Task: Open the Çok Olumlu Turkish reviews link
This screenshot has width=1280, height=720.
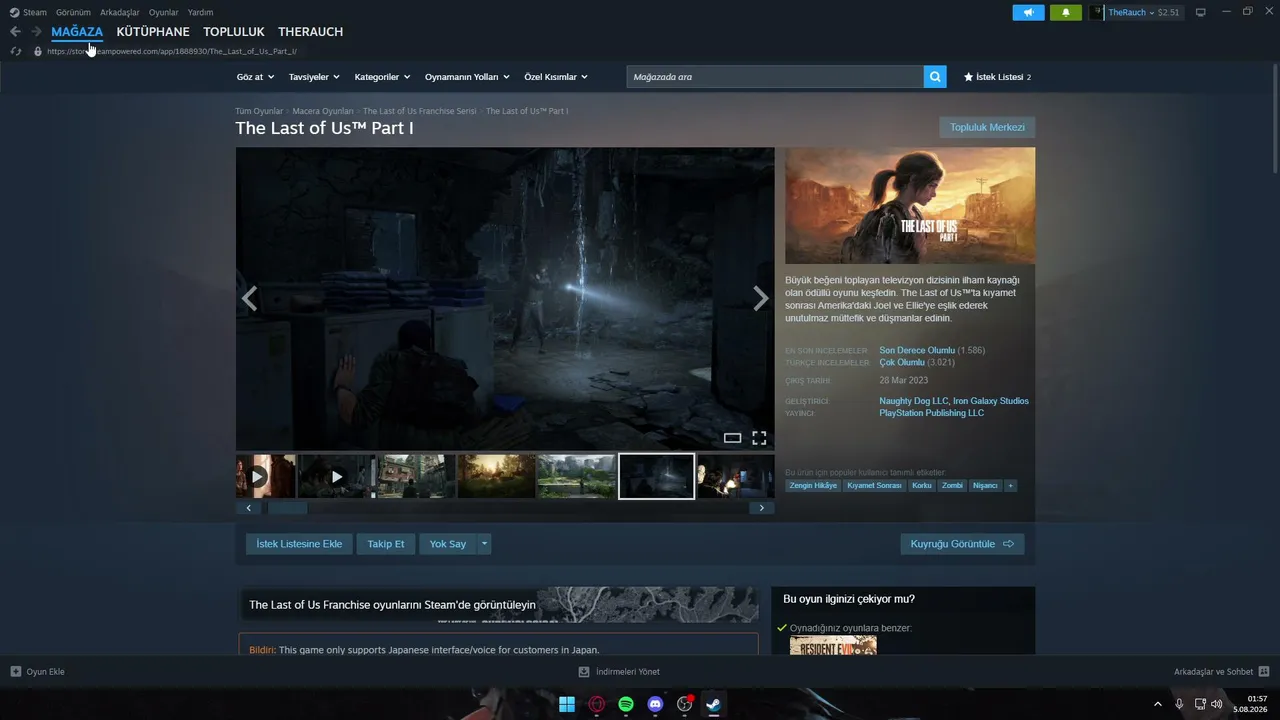Action: pyautogui.click(x=902, y=363)
